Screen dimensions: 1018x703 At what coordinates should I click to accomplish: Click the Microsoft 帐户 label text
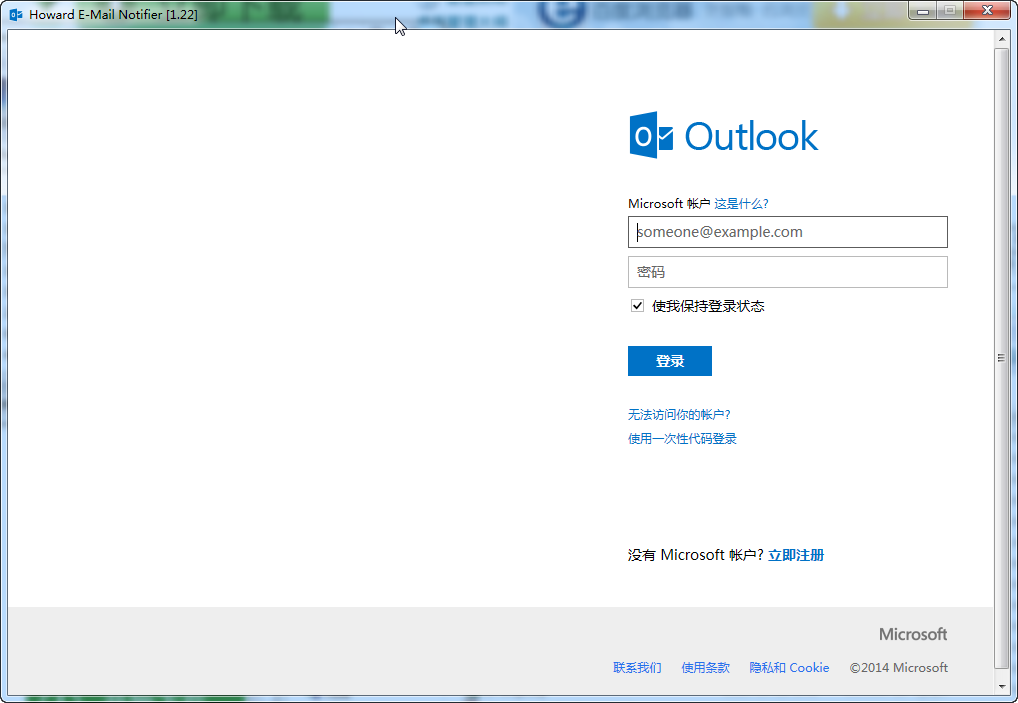pyautogui.click(x=669, y=204)
